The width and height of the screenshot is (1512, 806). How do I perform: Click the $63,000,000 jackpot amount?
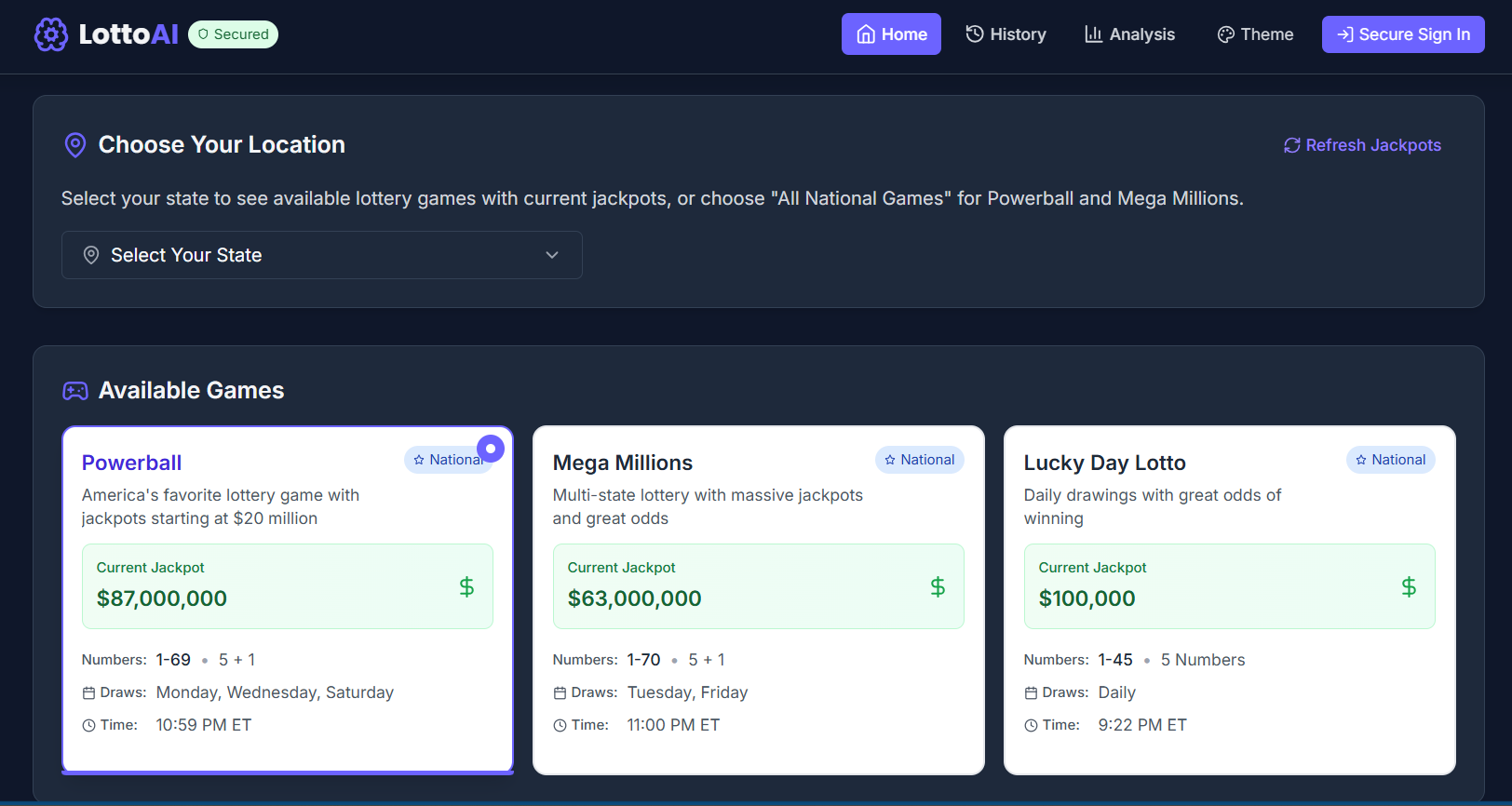coord(635,598)
